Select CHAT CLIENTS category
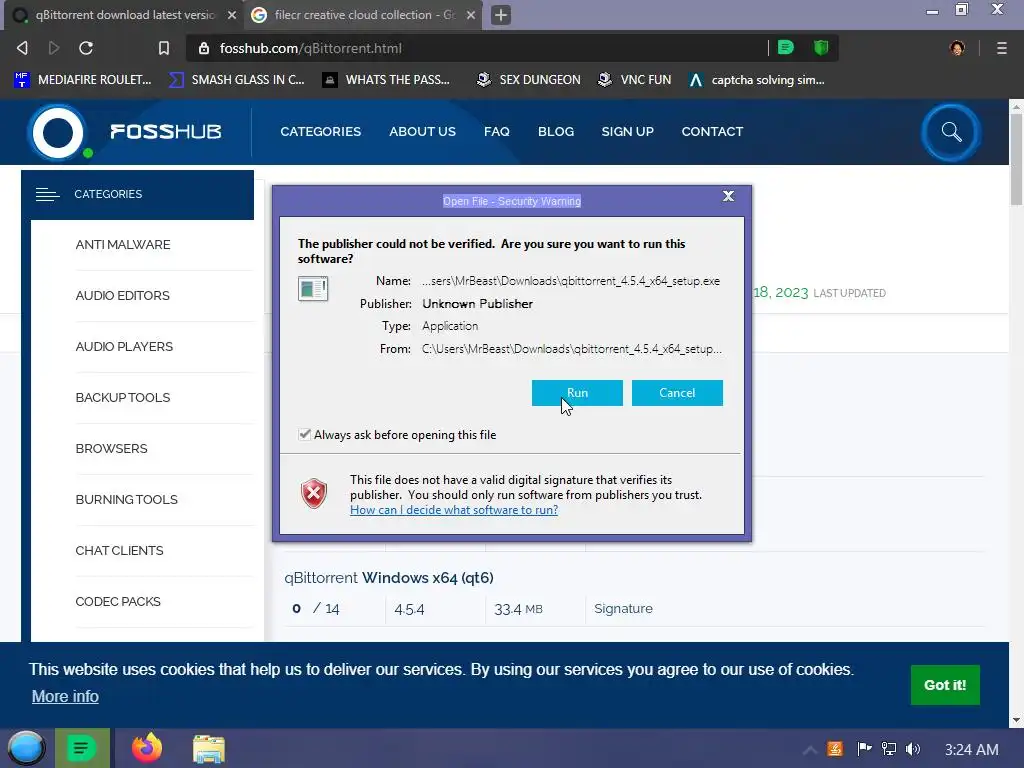This screenshot has height=768, width=1024. [120, 550]
